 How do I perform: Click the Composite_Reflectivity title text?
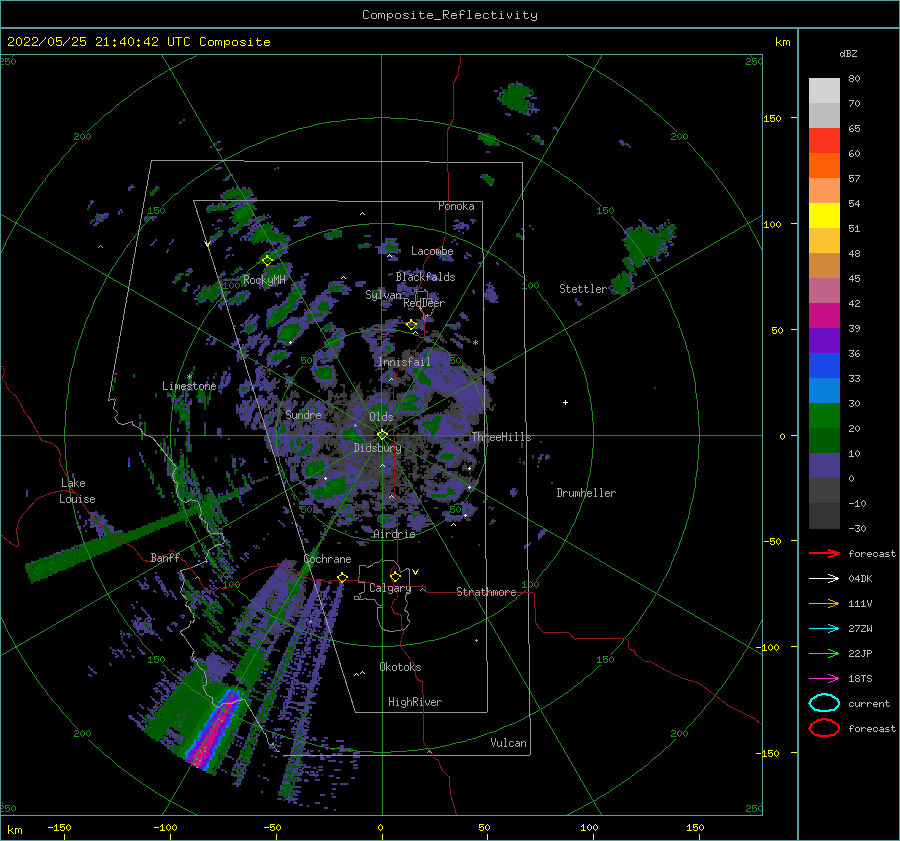(449, 15)
